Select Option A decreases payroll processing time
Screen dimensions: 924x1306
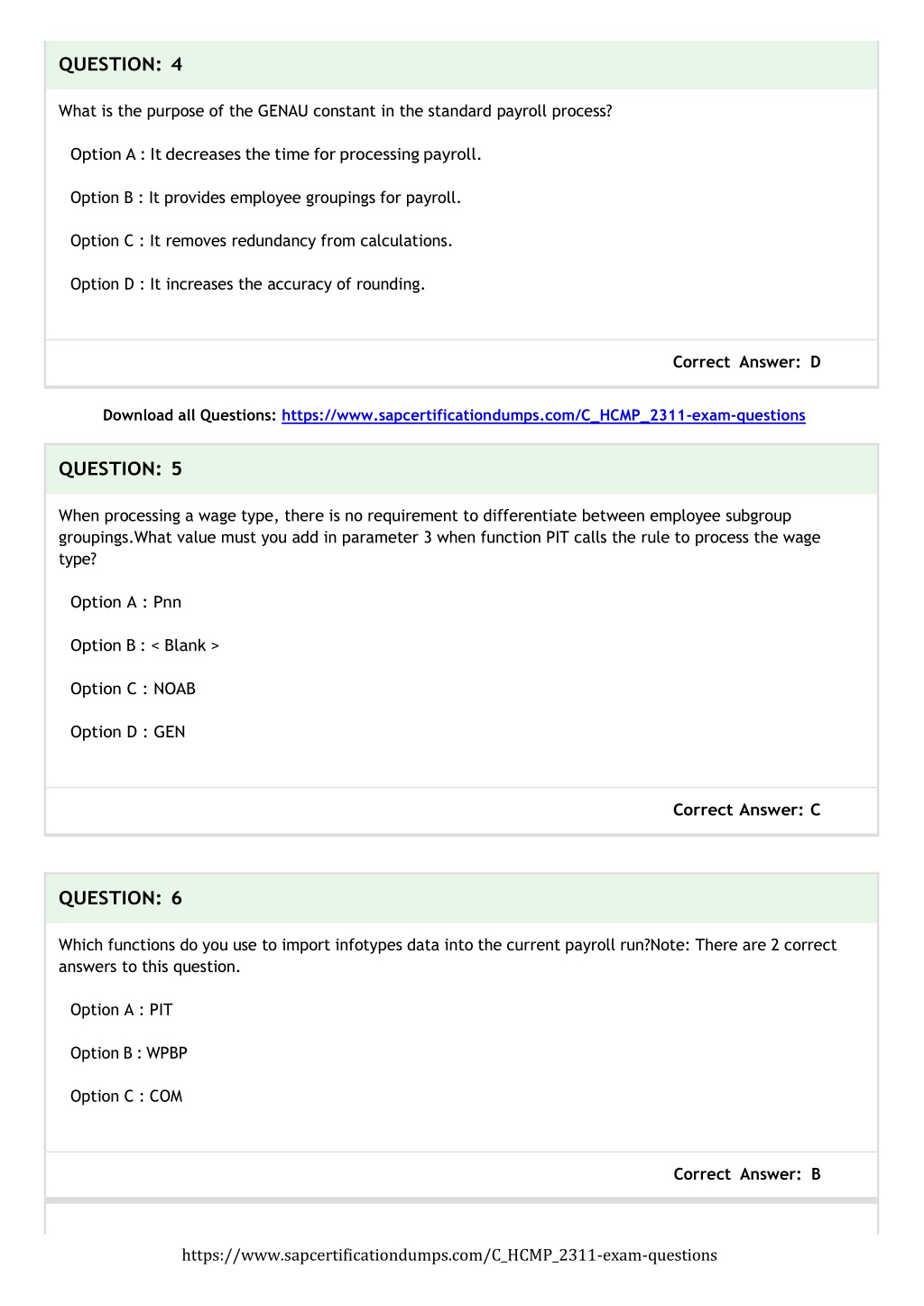pyautogui.click(x=276, y=154)
